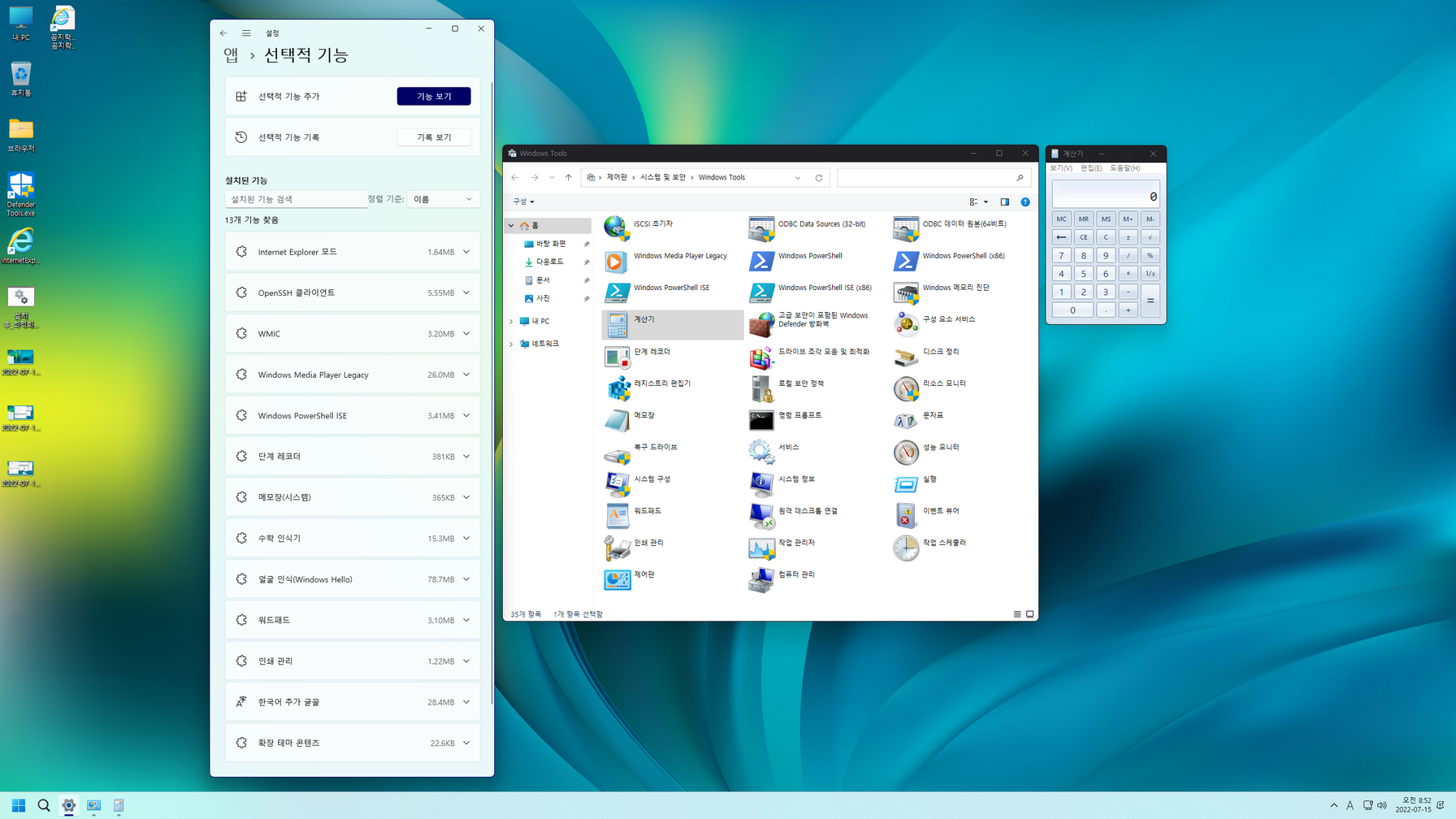Toggle the preview pane button
This screenshot has width=1456, height=819.
[1004, 202]
